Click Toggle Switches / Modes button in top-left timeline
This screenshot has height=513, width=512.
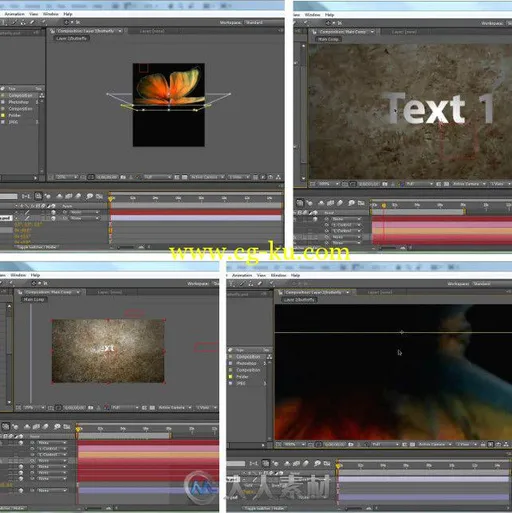click(x=36, y=247)
